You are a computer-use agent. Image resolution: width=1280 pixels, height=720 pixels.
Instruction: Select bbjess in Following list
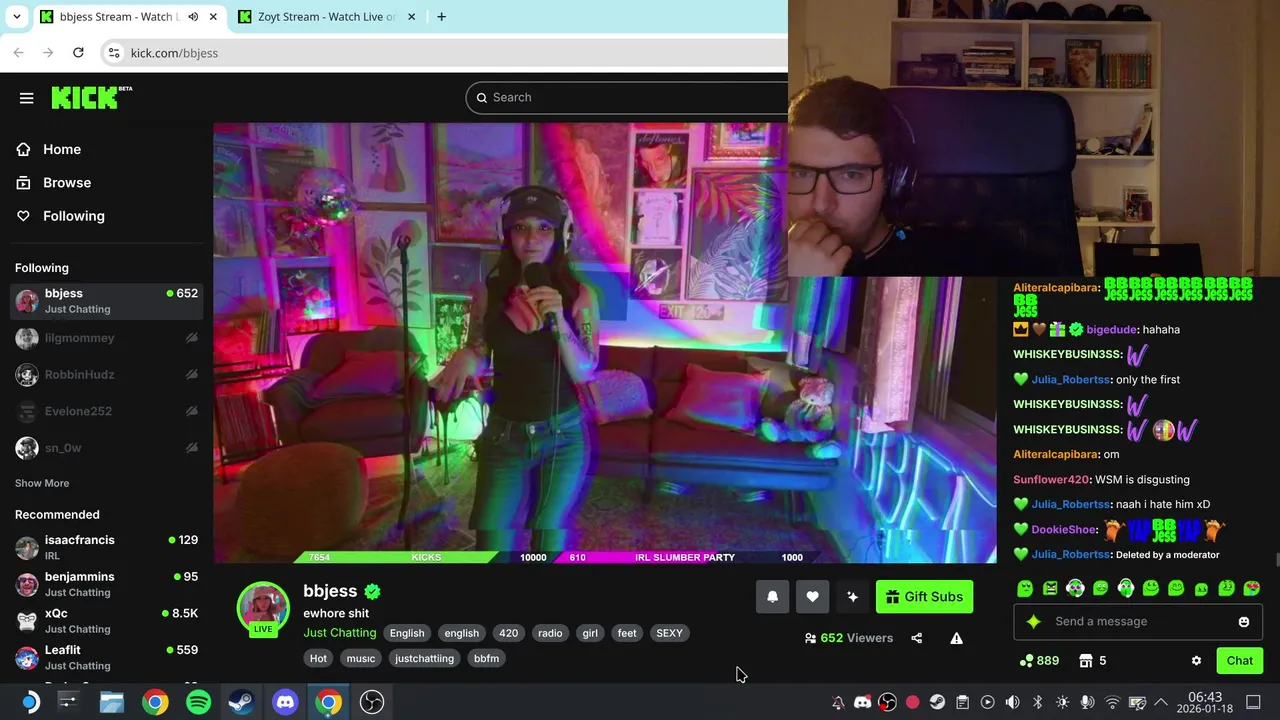(x=106, y=301)
